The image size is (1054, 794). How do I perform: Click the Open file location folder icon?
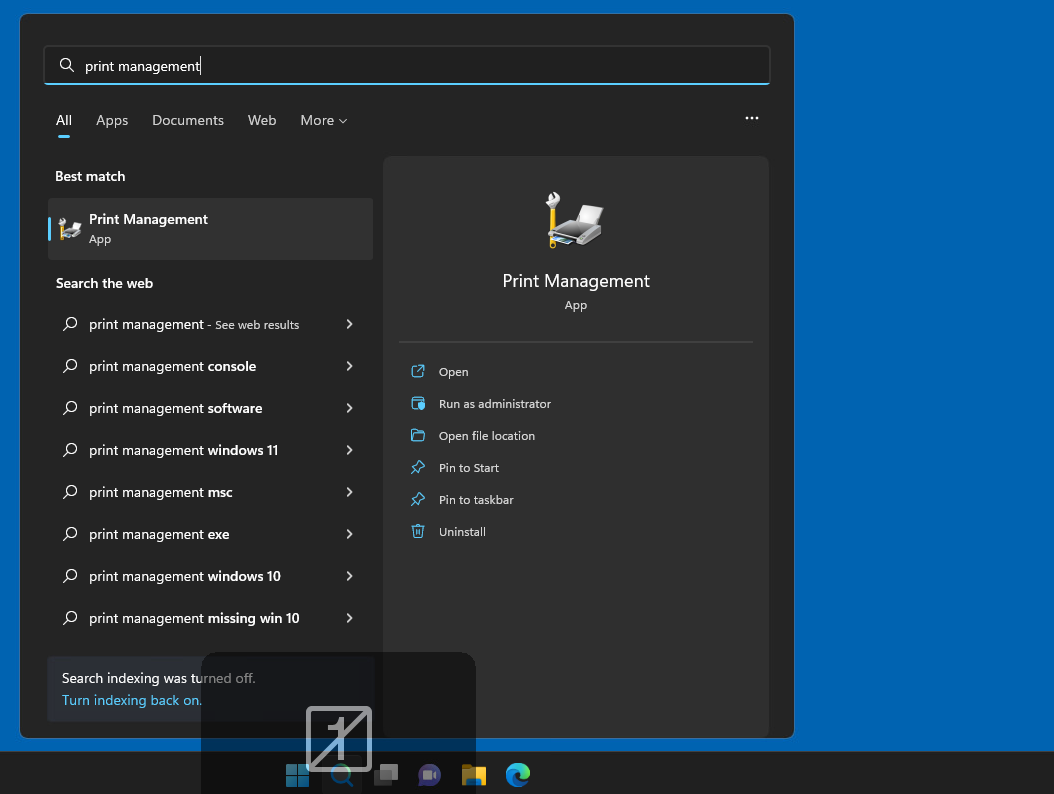click(x=417, y=435)
